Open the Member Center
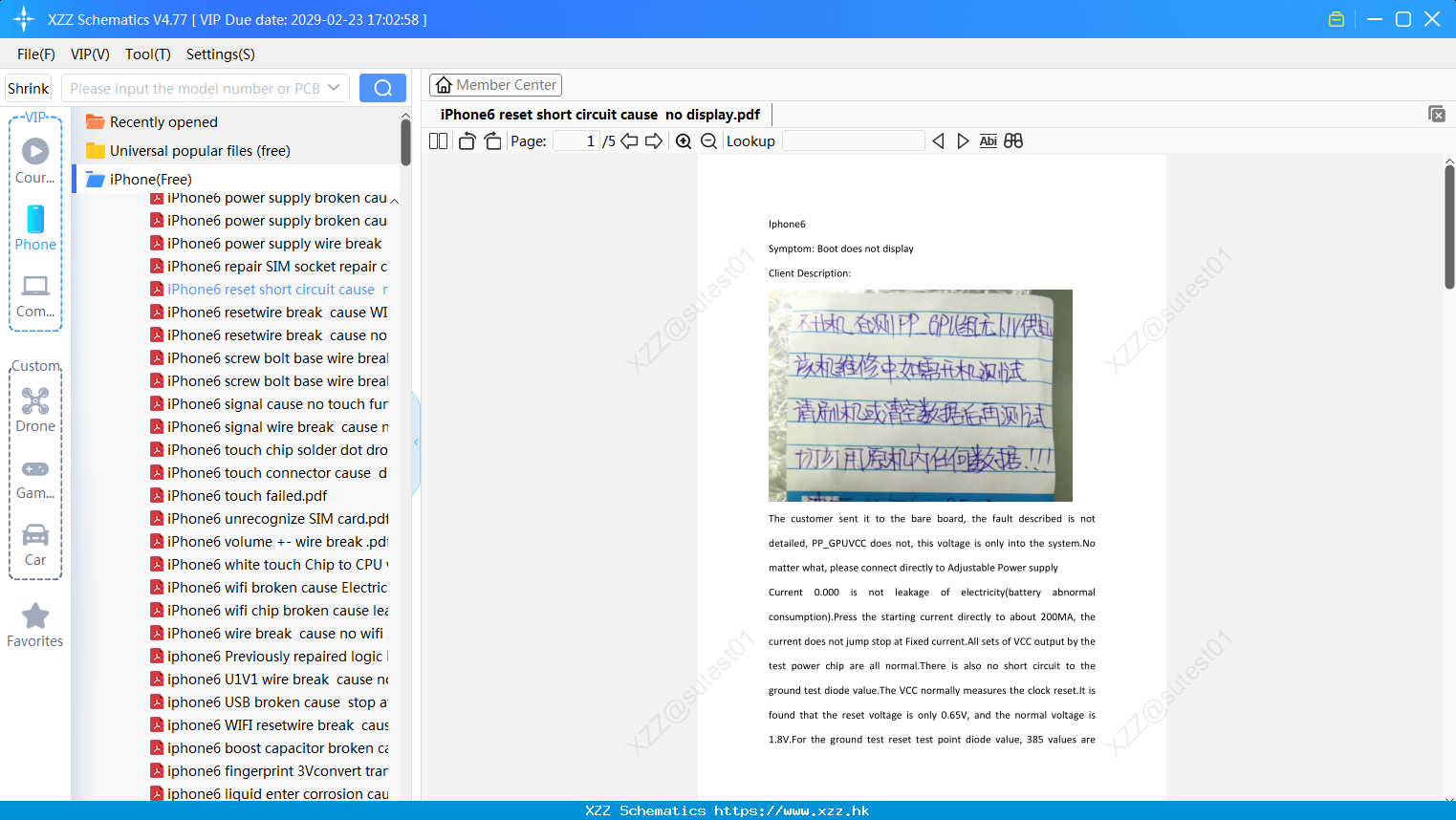Image resolution: width=1456 pixels, height=820 pixels. [495, 85]
